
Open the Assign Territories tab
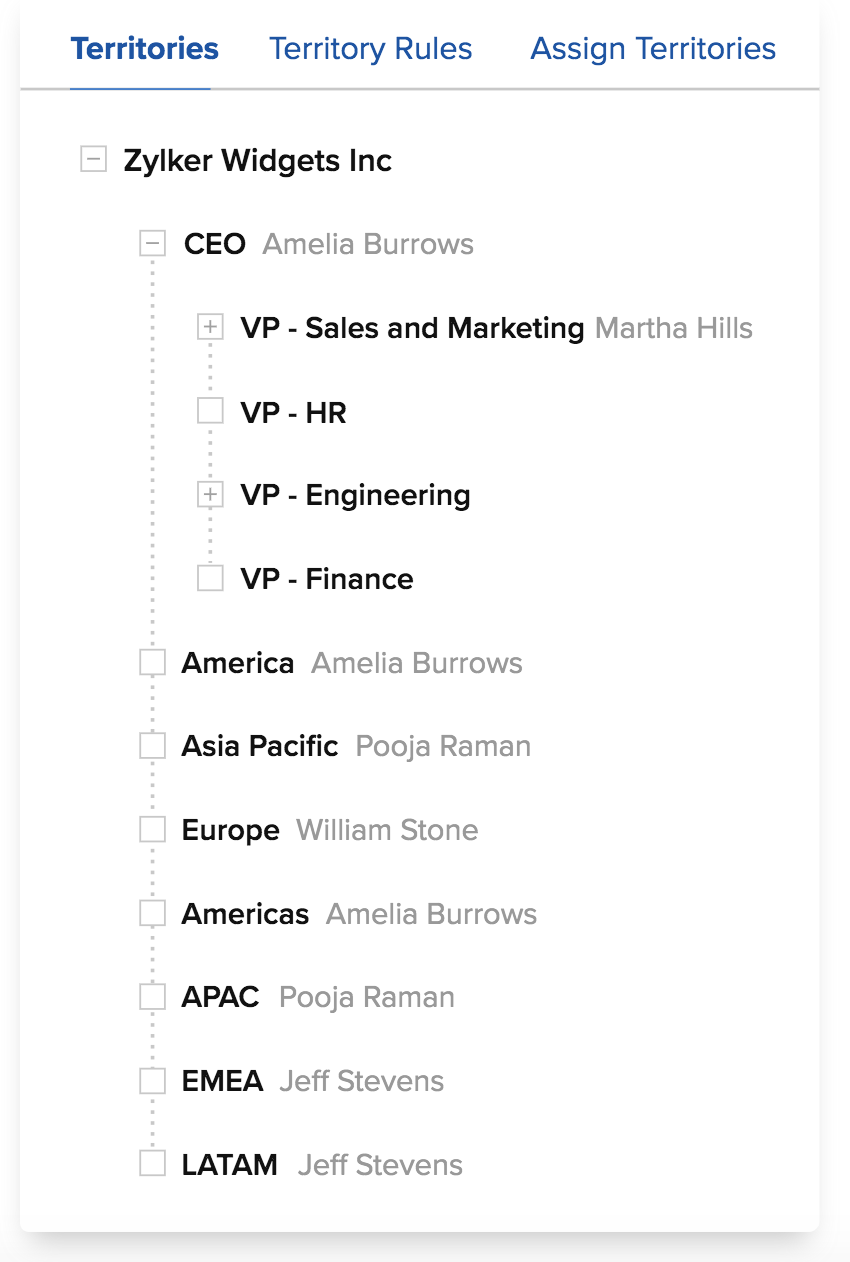point(653,49)
